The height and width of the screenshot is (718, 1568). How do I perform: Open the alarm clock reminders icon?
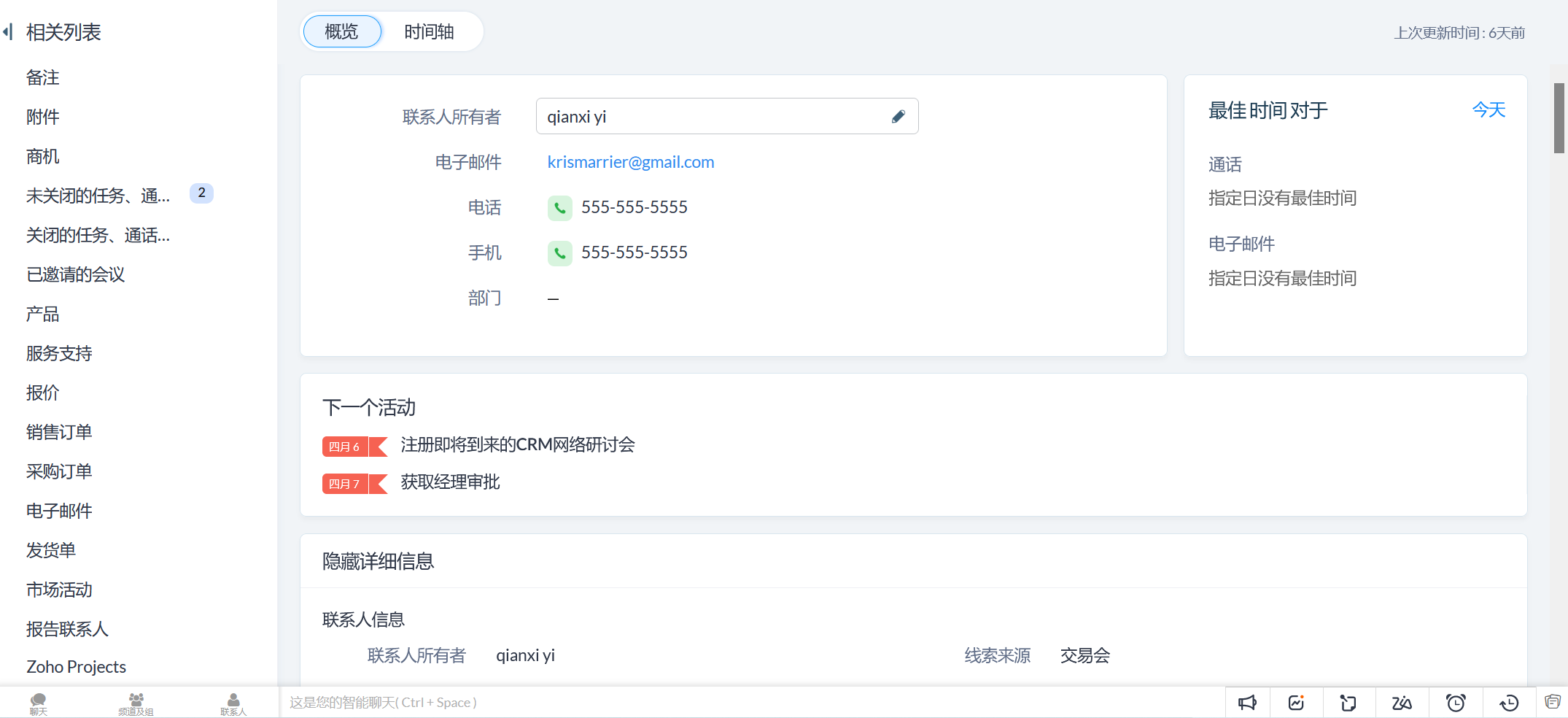tap(1456, 703)
